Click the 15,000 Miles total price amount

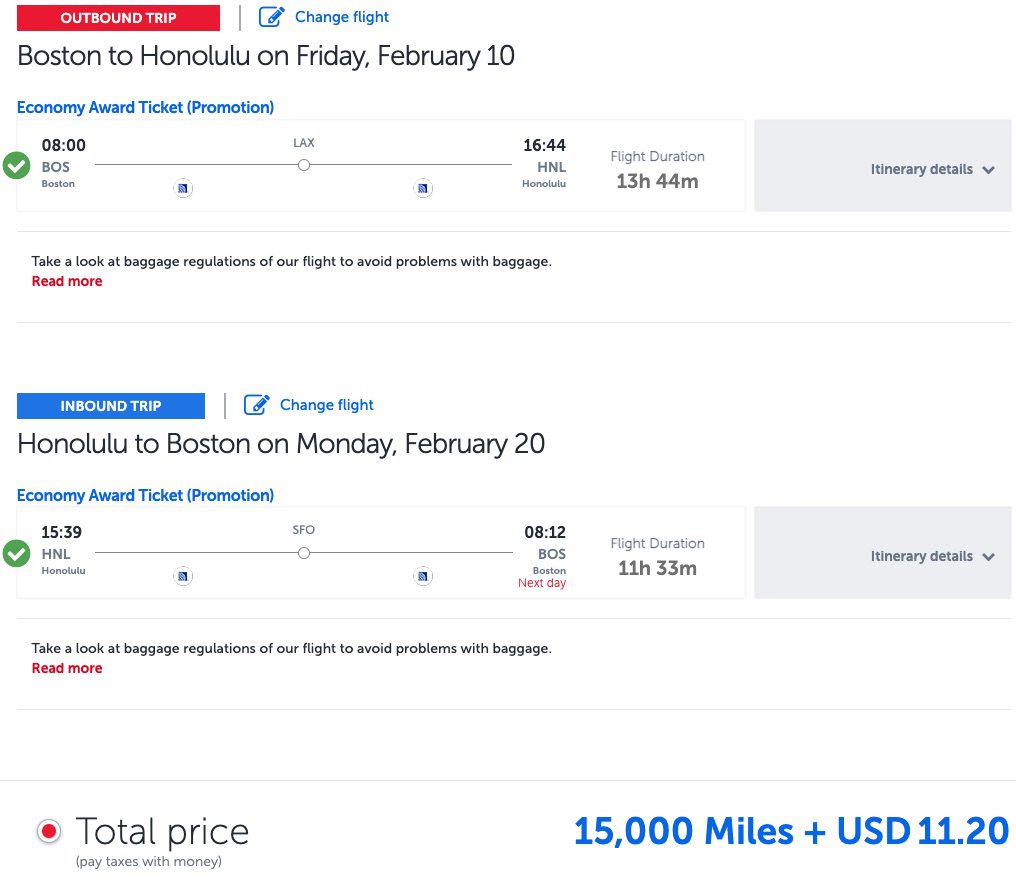click(x=674, y=830)
